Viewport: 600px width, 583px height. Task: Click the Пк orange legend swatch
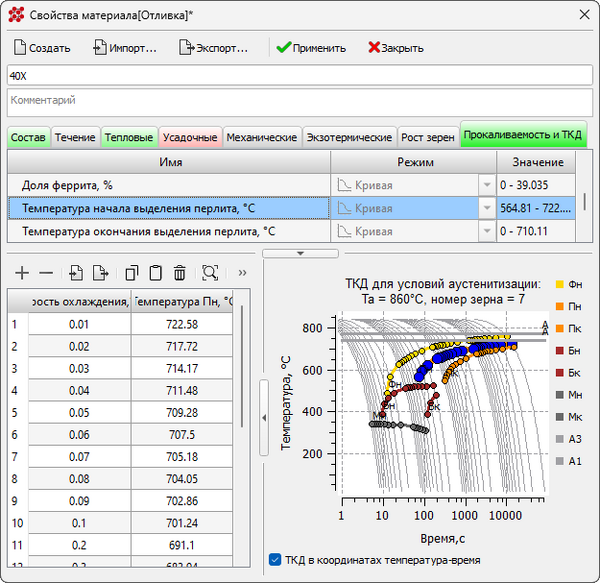559,329
